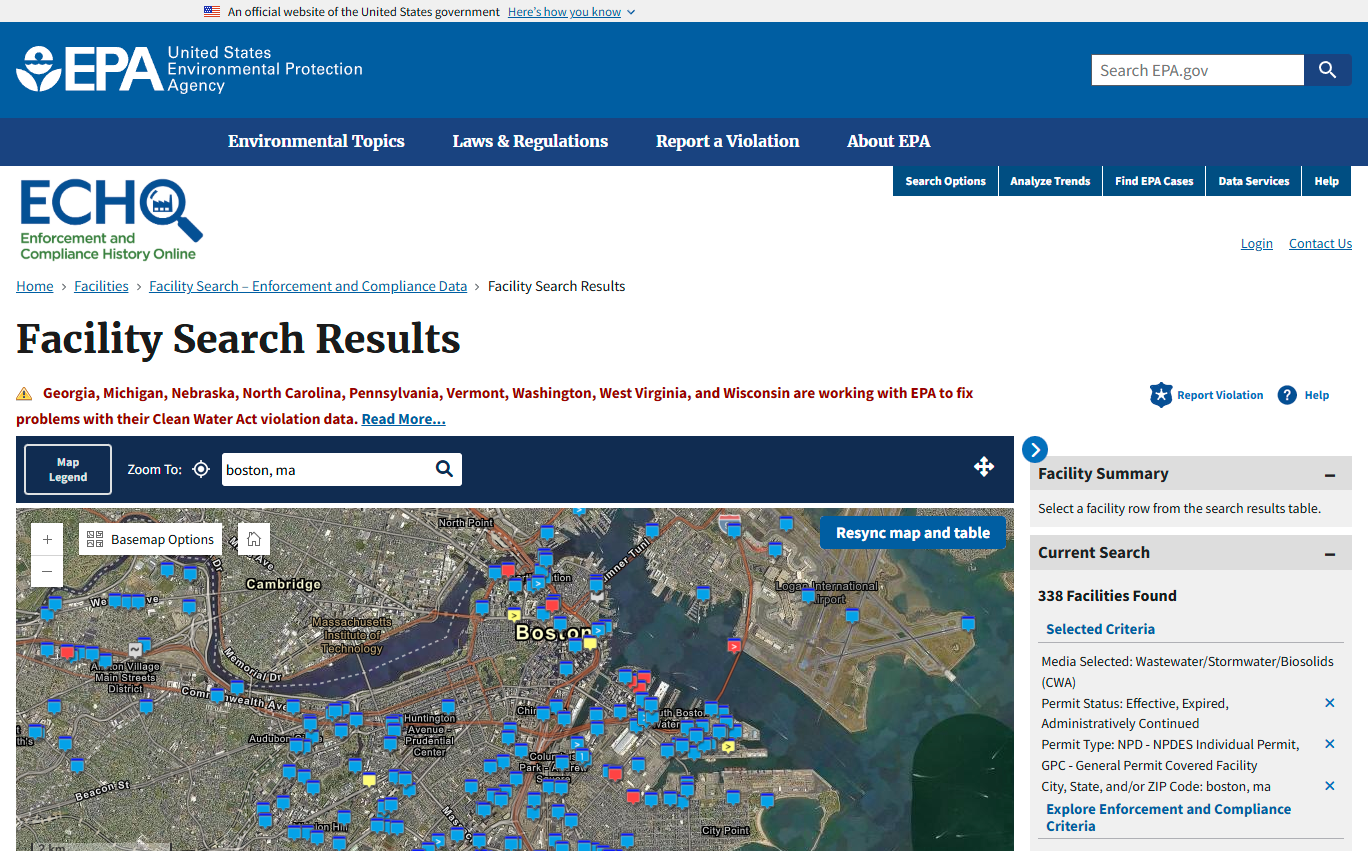Image resolution: width=1368 pixels, height=851 pixels.
Task: Open Basemap Options menu
Action: 151,539
